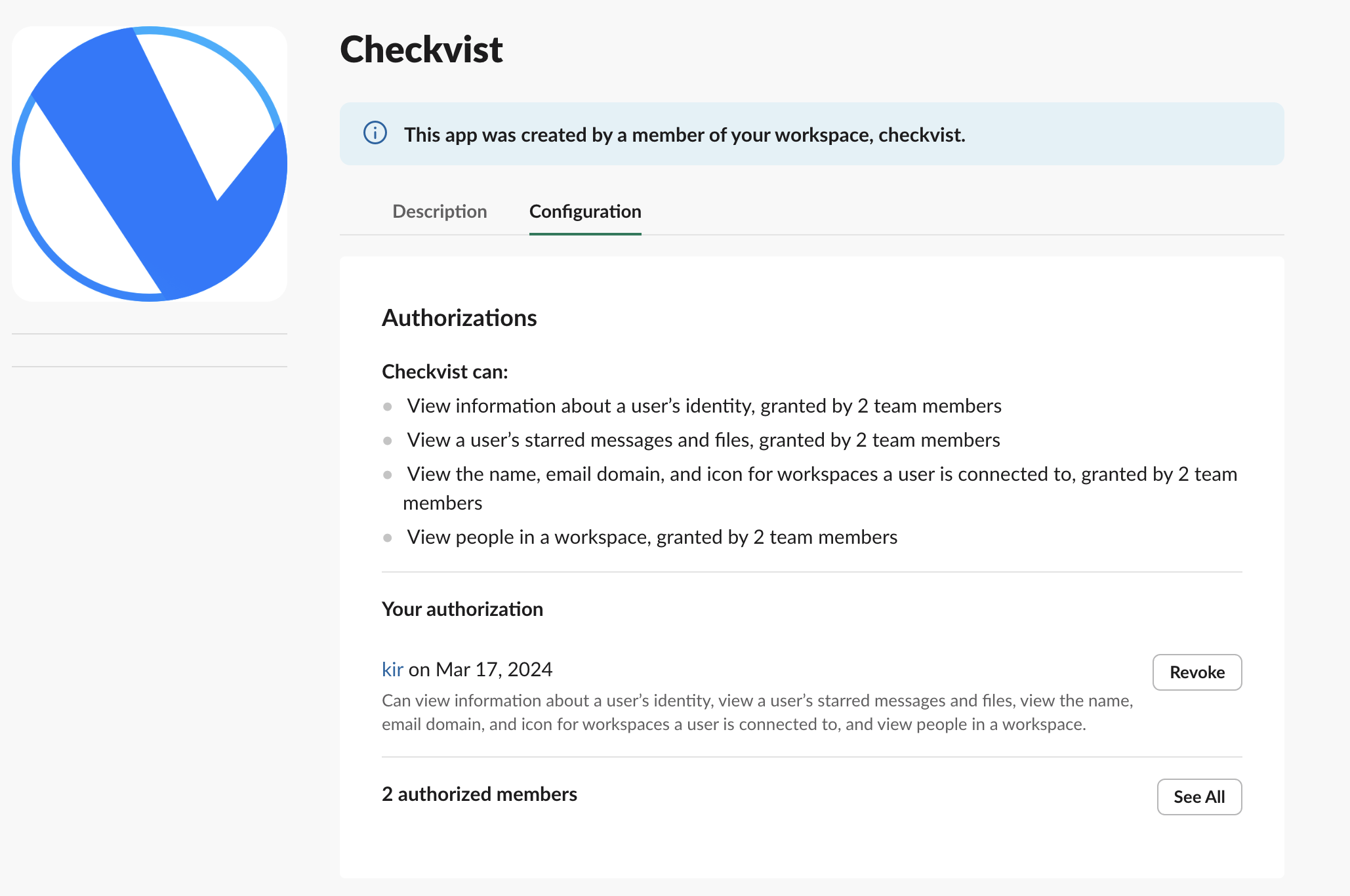Select the Configuration tab
The height and width of the screenshot is (896, 1350).
tap(584, 211)
